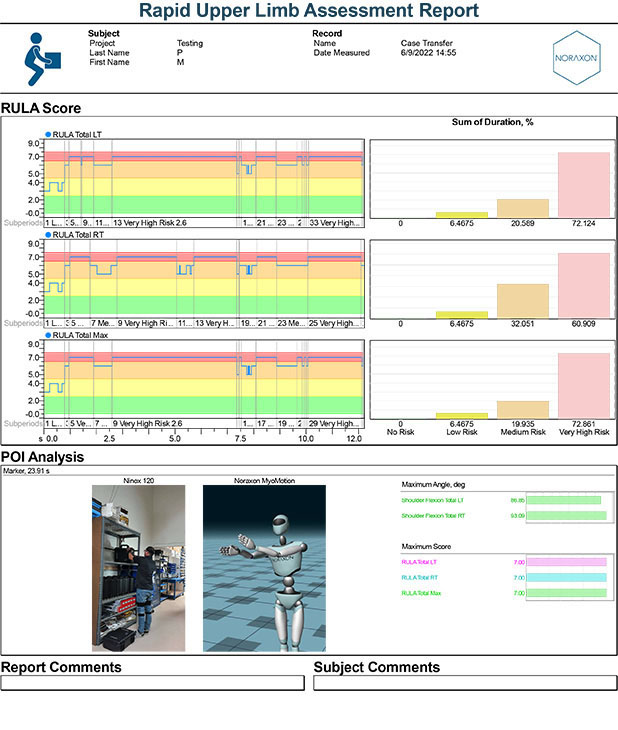The width and height of the screenshot is (618, 730).
Task: Click the blue dot beside RULA Total RT
Action: [48, 235]
